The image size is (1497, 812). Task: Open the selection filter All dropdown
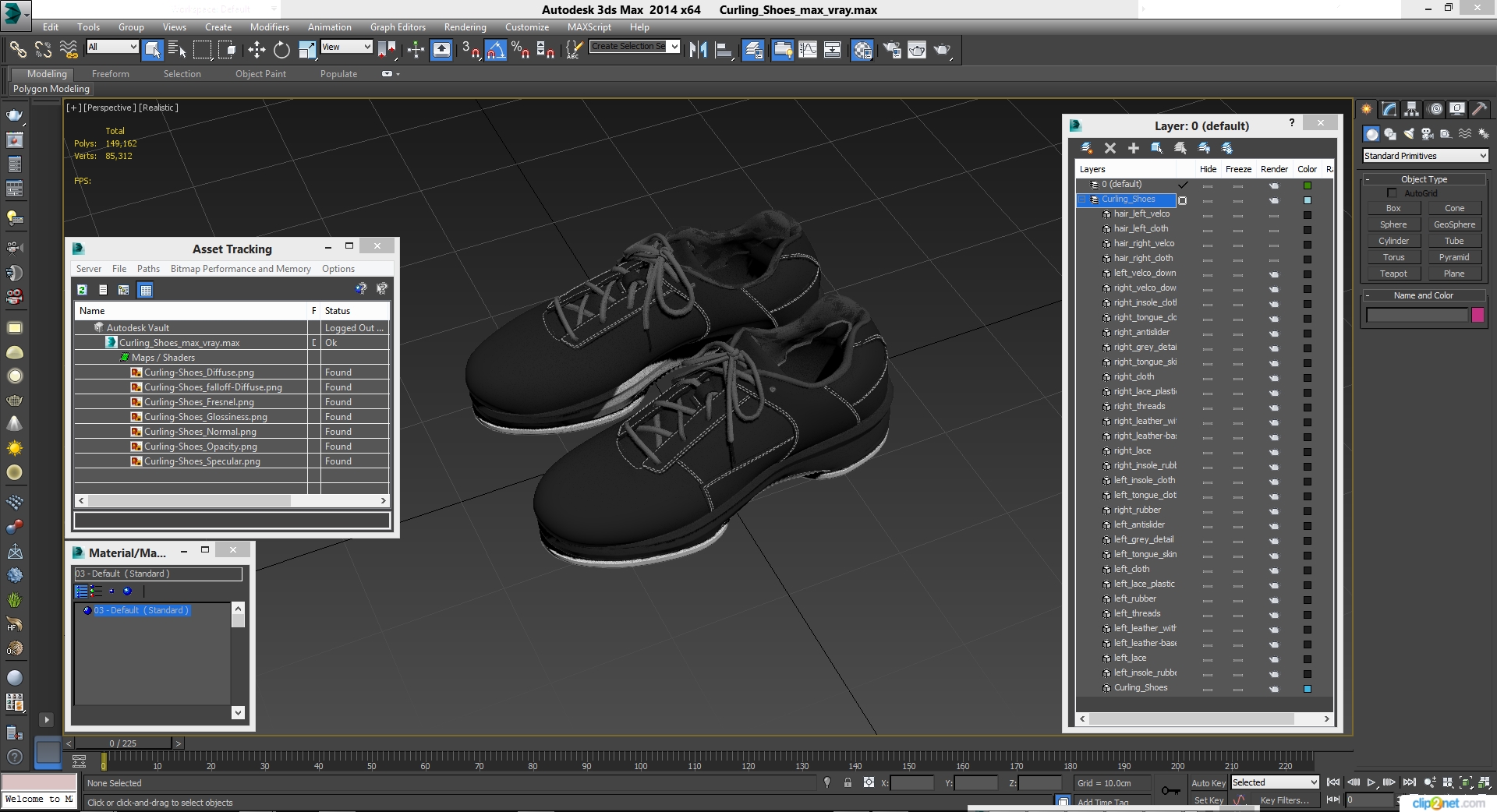click(112, 47)
